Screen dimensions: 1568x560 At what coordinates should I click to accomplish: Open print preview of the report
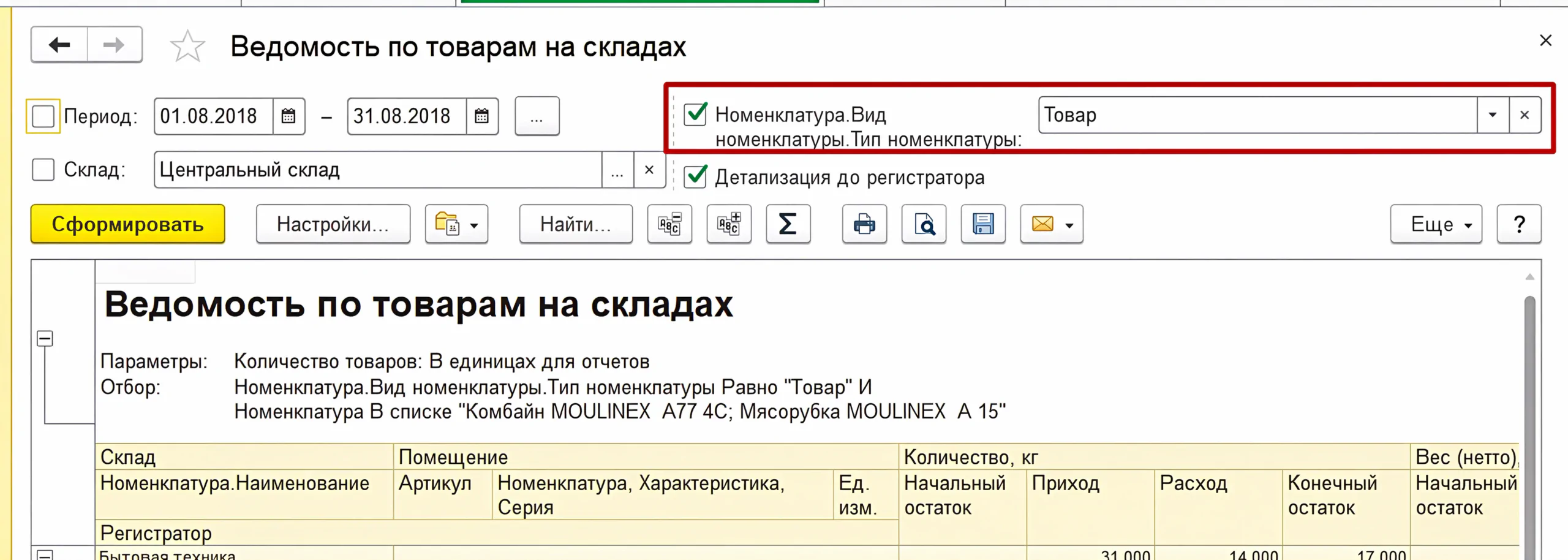point(924,224)
